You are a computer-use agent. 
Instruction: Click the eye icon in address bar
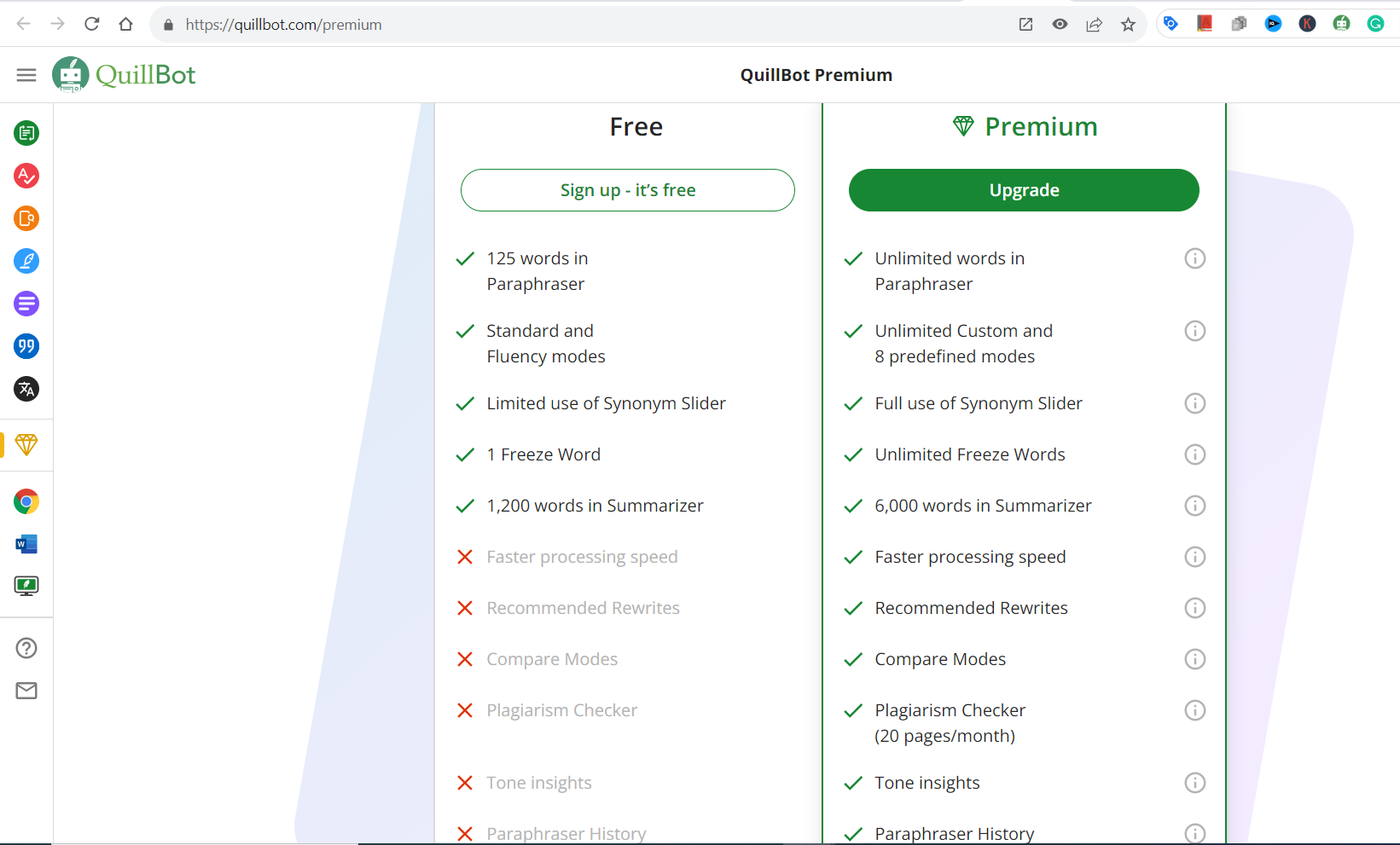point(1060,25)
